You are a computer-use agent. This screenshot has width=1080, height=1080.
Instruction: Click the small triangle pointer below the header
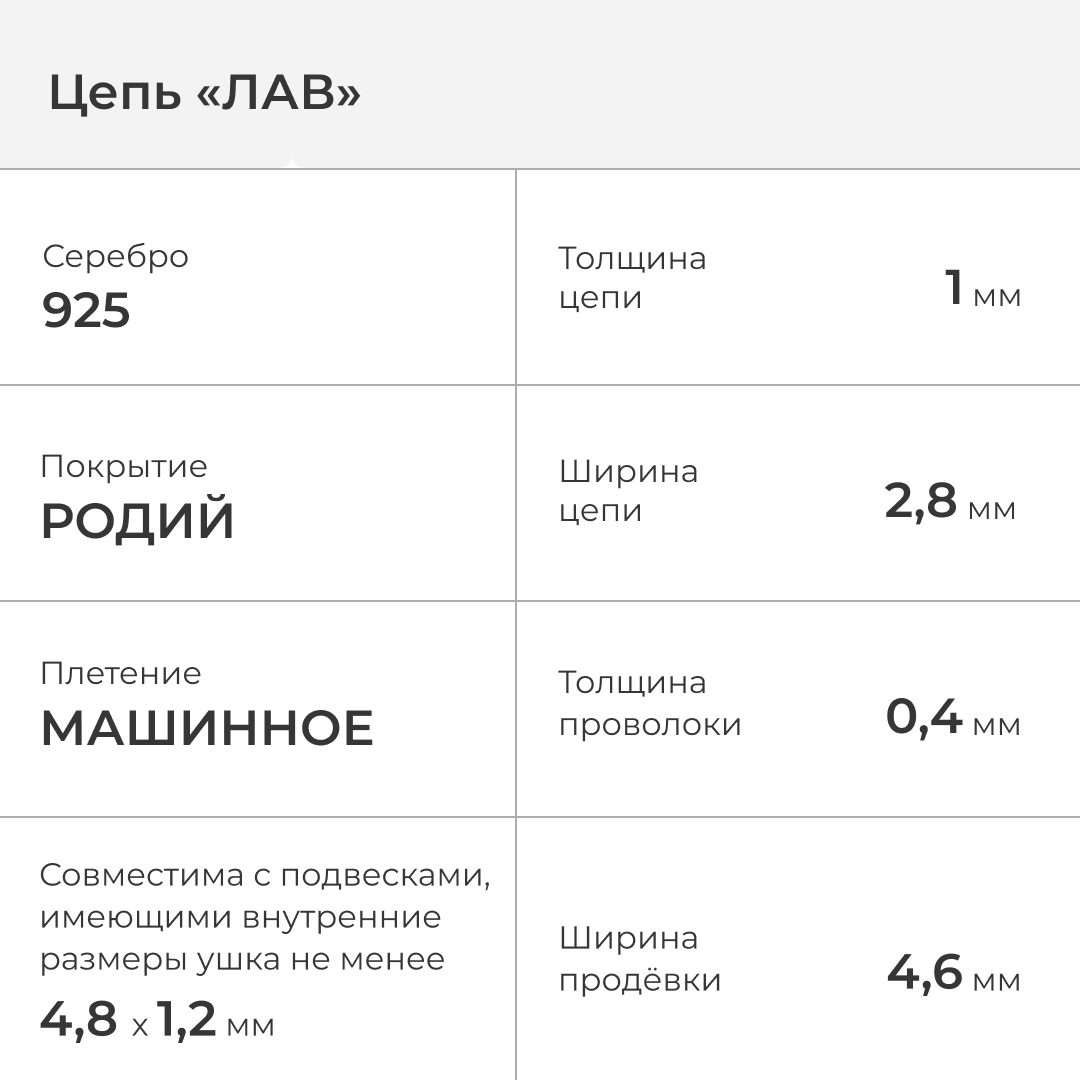click(291, 162)
